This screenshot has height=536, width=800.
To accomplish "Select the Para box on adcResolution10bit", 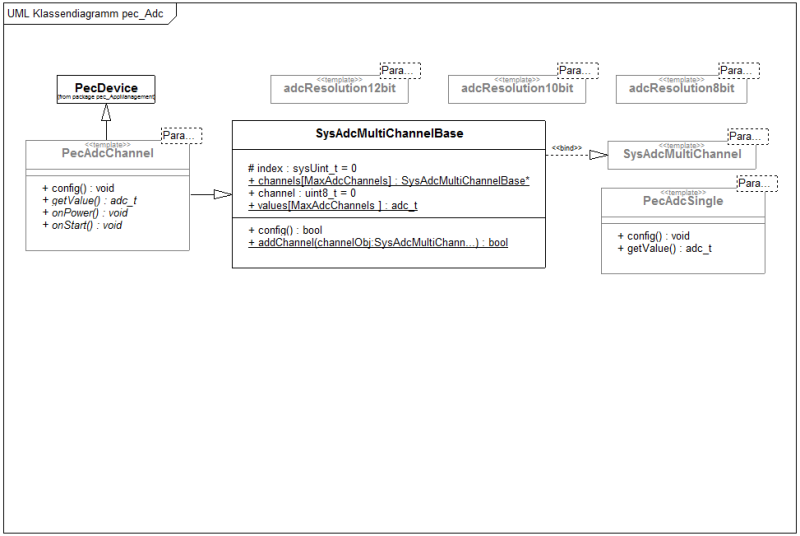I will [x=578, y=70].
